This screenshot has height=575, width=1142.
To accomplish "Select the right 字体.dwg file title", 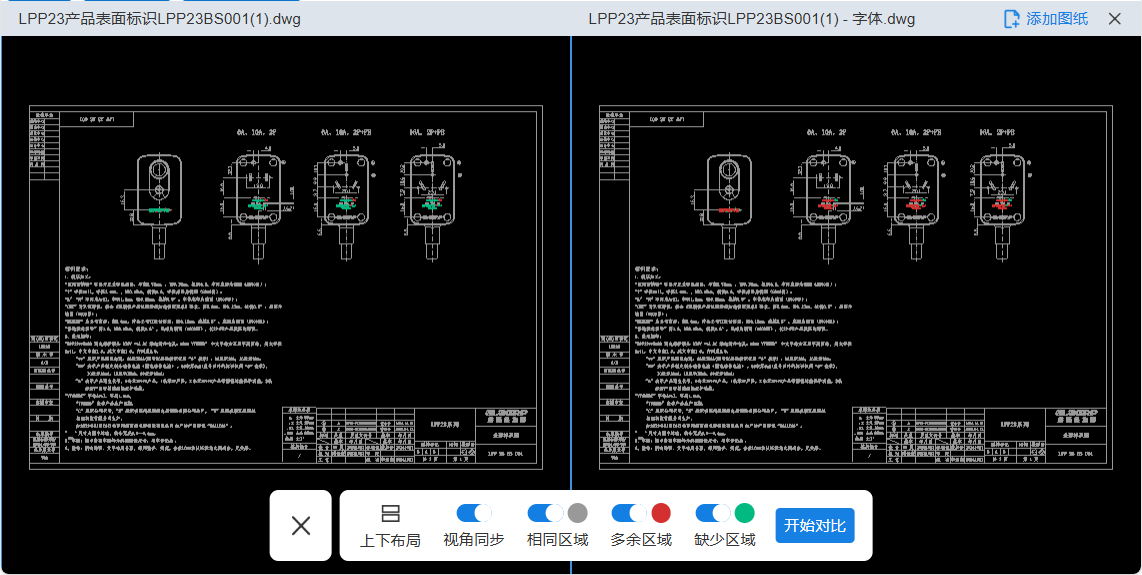I will tap(751, 18).
